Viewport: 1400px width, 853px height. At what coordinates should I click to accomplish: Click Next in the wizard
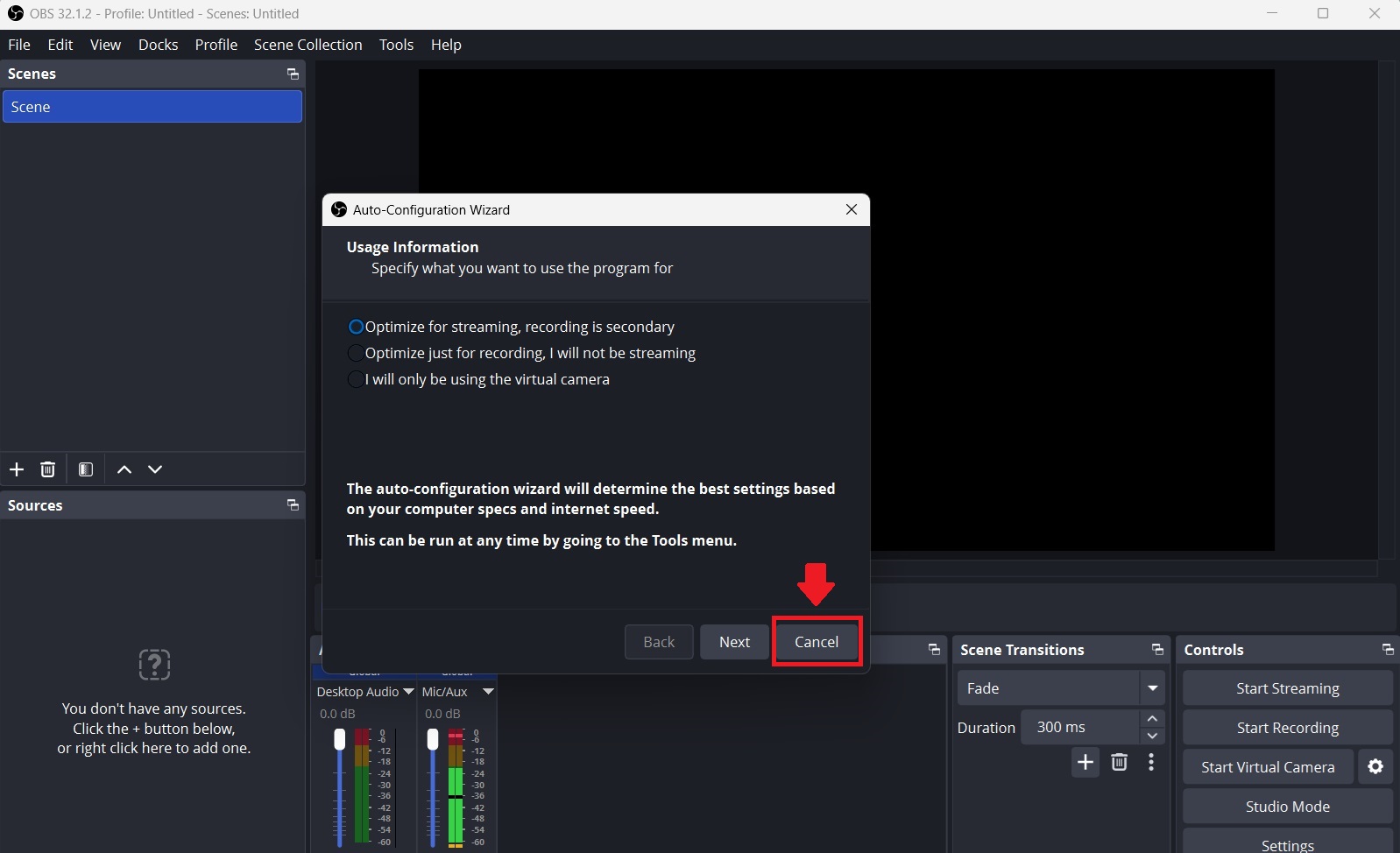(734, 642)
